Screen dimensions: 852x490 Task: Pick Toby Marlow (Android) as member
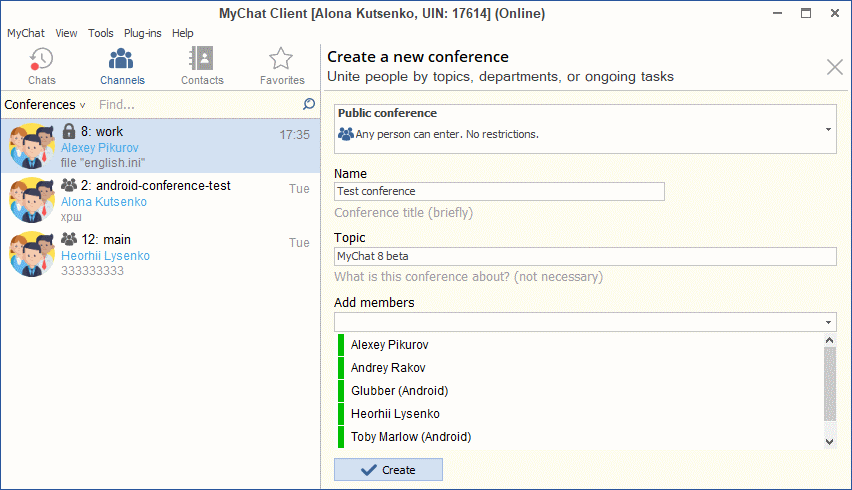pyautogui.click(x=410, y=437)
